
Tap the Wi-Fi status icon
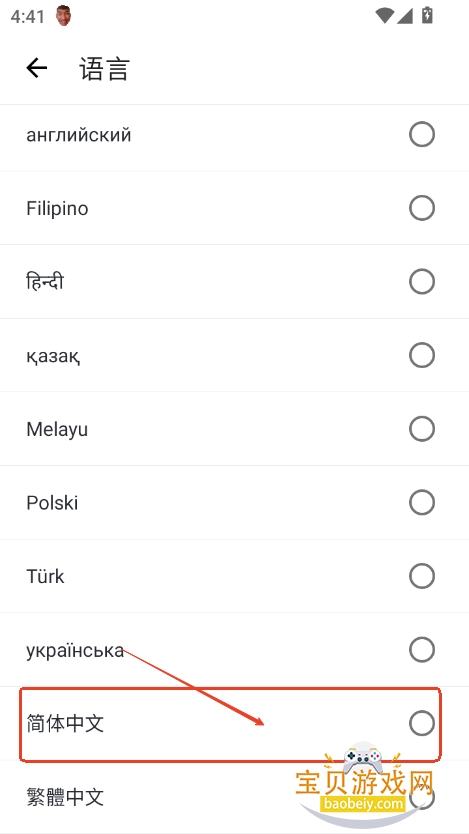[384, 15]
